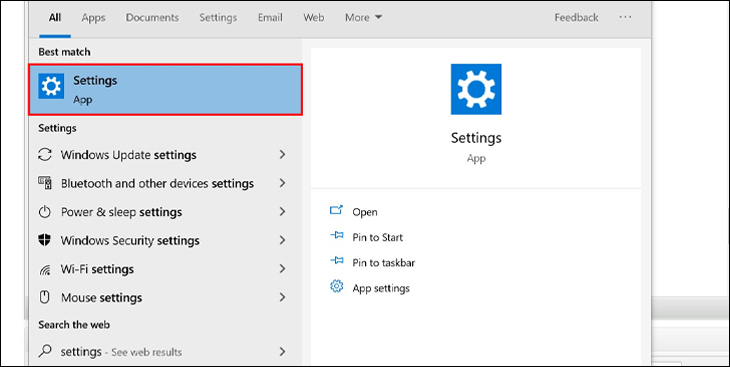Click the Windows Update sync icon
Image resolution: width=730 pixels, height=367 pixels.
(45, 155)
